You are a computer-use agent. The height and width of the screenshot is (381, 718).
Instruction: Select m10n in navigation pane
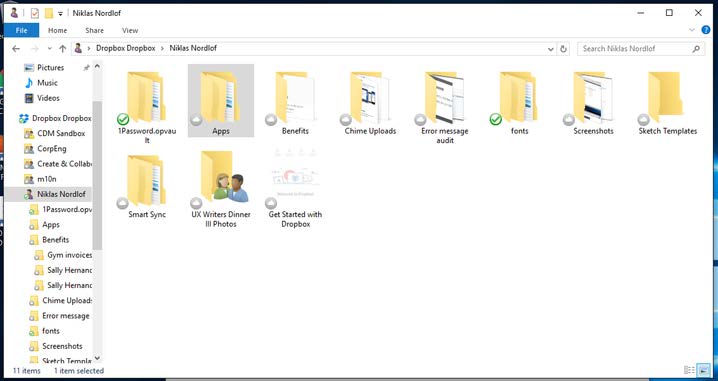tap(47, 179)
